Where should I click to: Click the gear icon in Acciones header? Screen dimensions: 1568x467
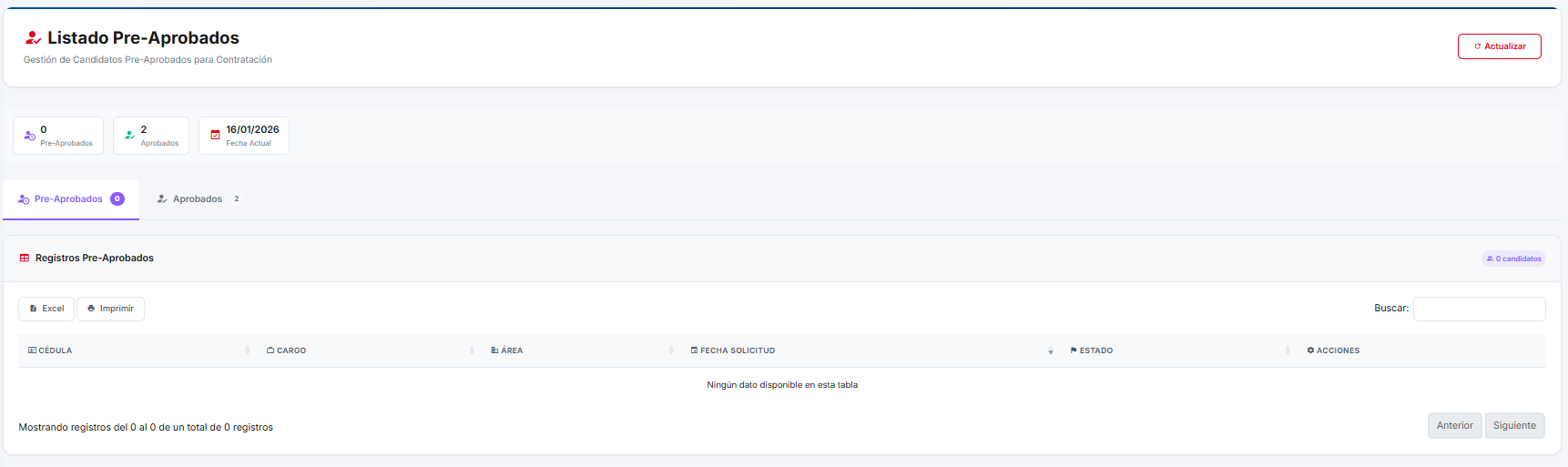pyautogui.click(x=1310, y=350)
